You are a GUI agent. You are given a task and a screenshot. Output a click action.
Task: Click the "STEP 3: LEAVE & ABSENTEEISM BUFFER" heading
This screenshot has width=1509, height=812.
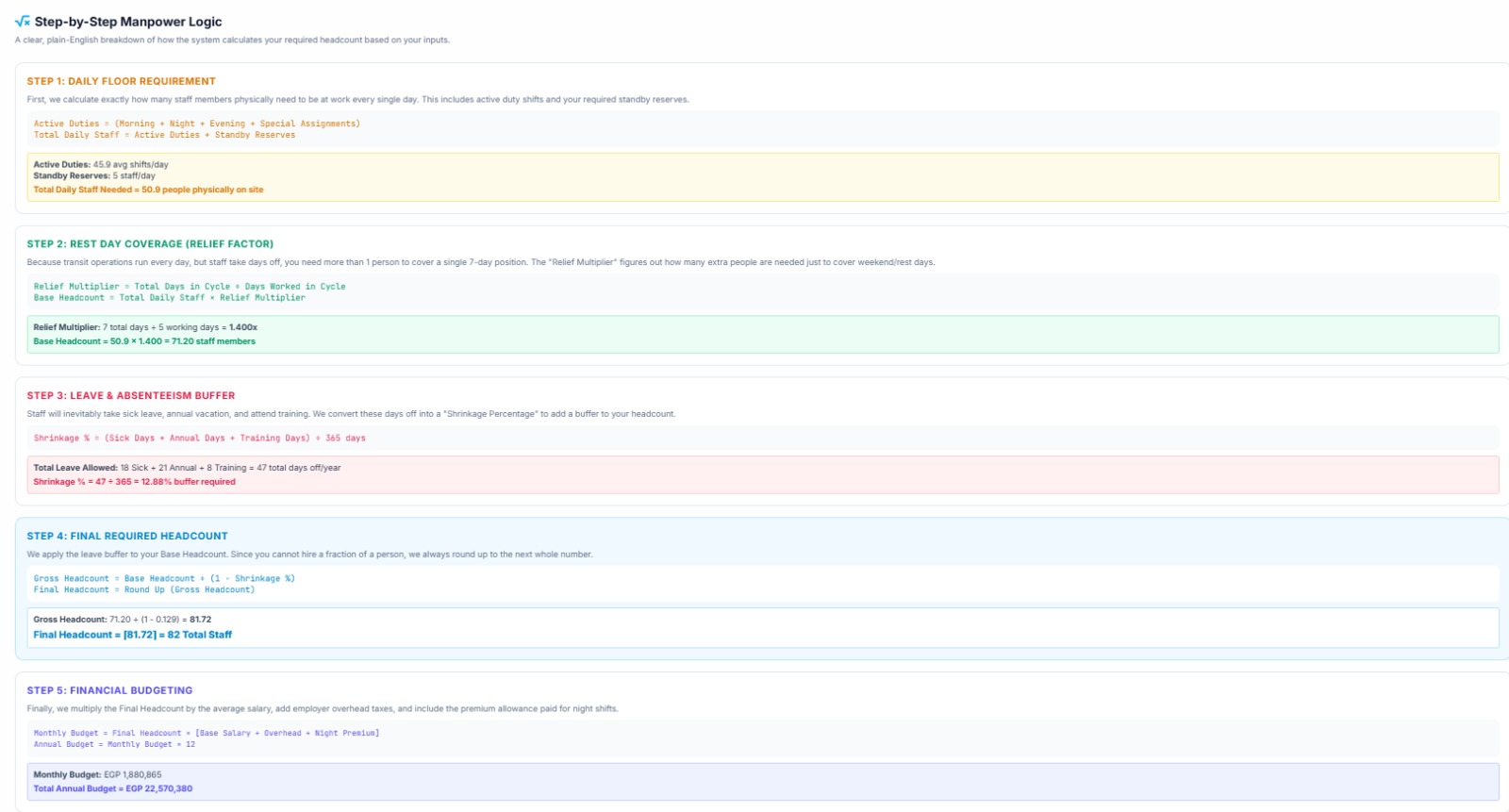131,395
